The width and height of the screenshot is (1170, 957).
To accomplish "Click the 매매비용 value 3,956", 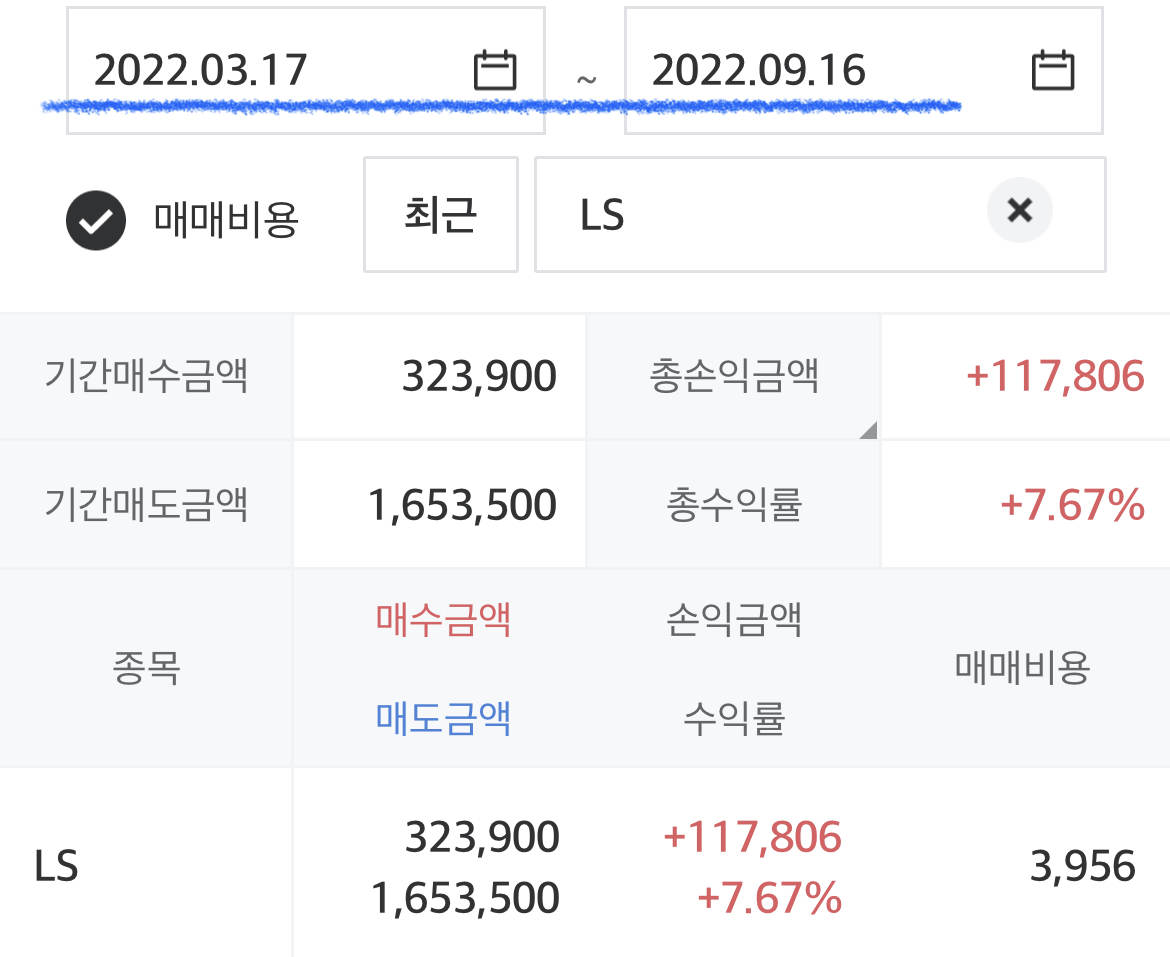I will tap(1083, 866).
